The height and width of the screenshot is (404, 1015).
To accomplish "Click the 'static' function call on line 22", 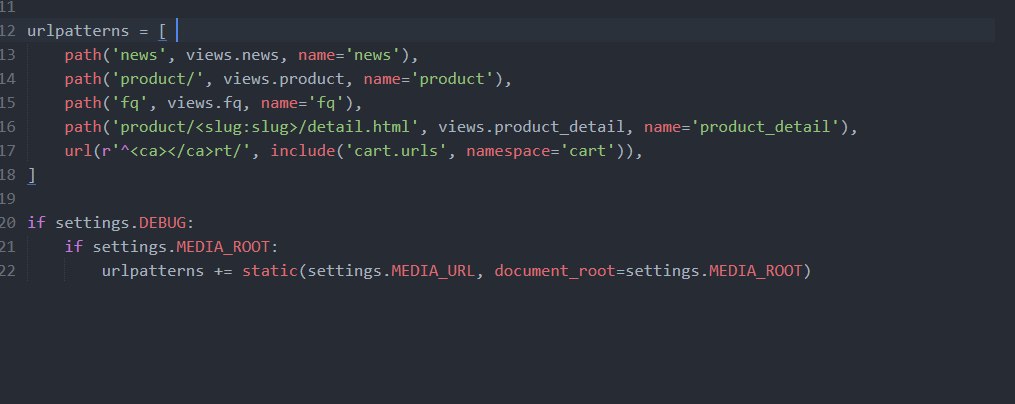I will [270, 271].
